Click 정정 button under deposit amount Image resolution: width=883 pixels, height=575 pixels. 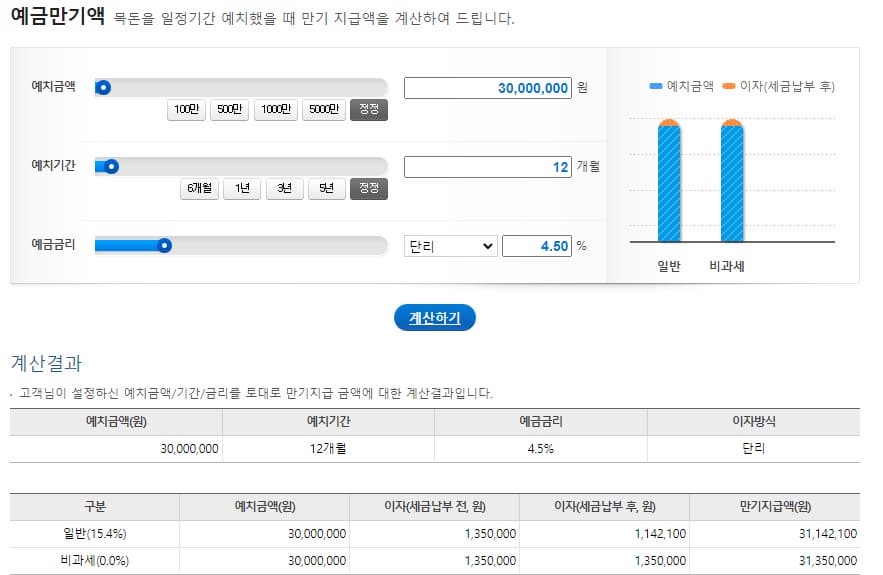369,109
